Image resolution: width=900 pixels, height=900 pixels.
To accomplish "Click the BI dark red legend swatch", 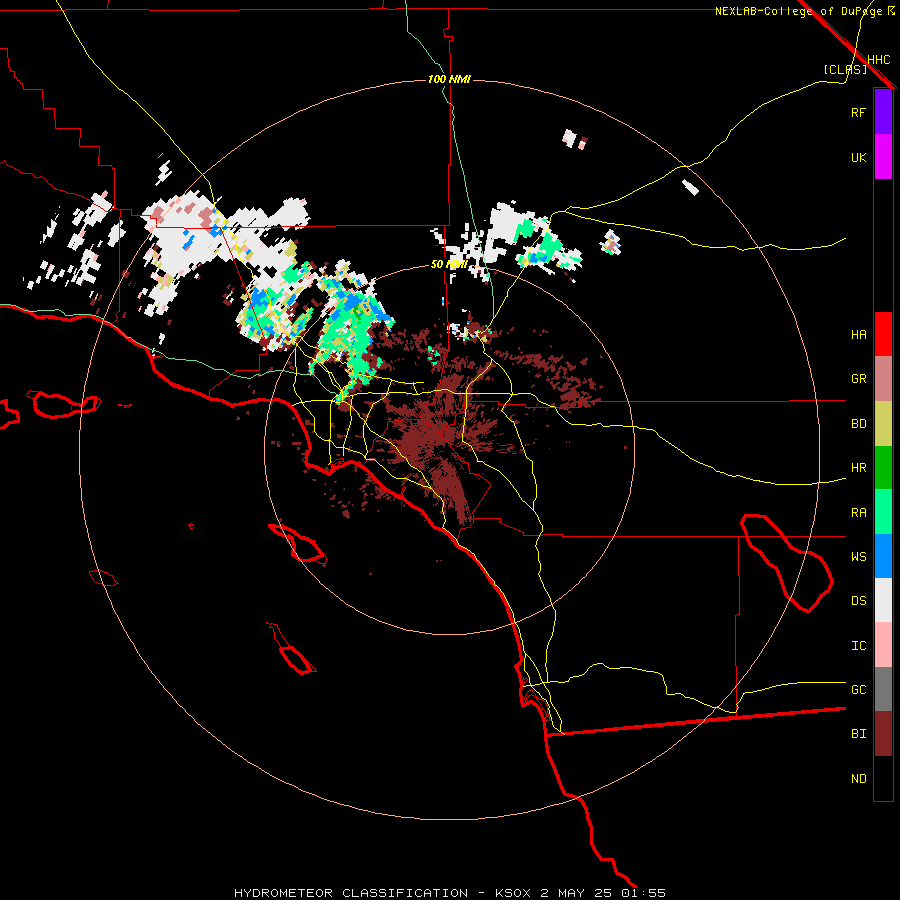I will (883, 734).
